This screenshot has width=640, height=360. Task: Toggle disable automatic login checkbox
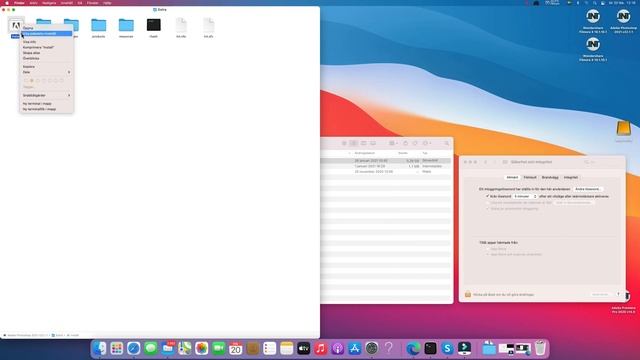487,209
